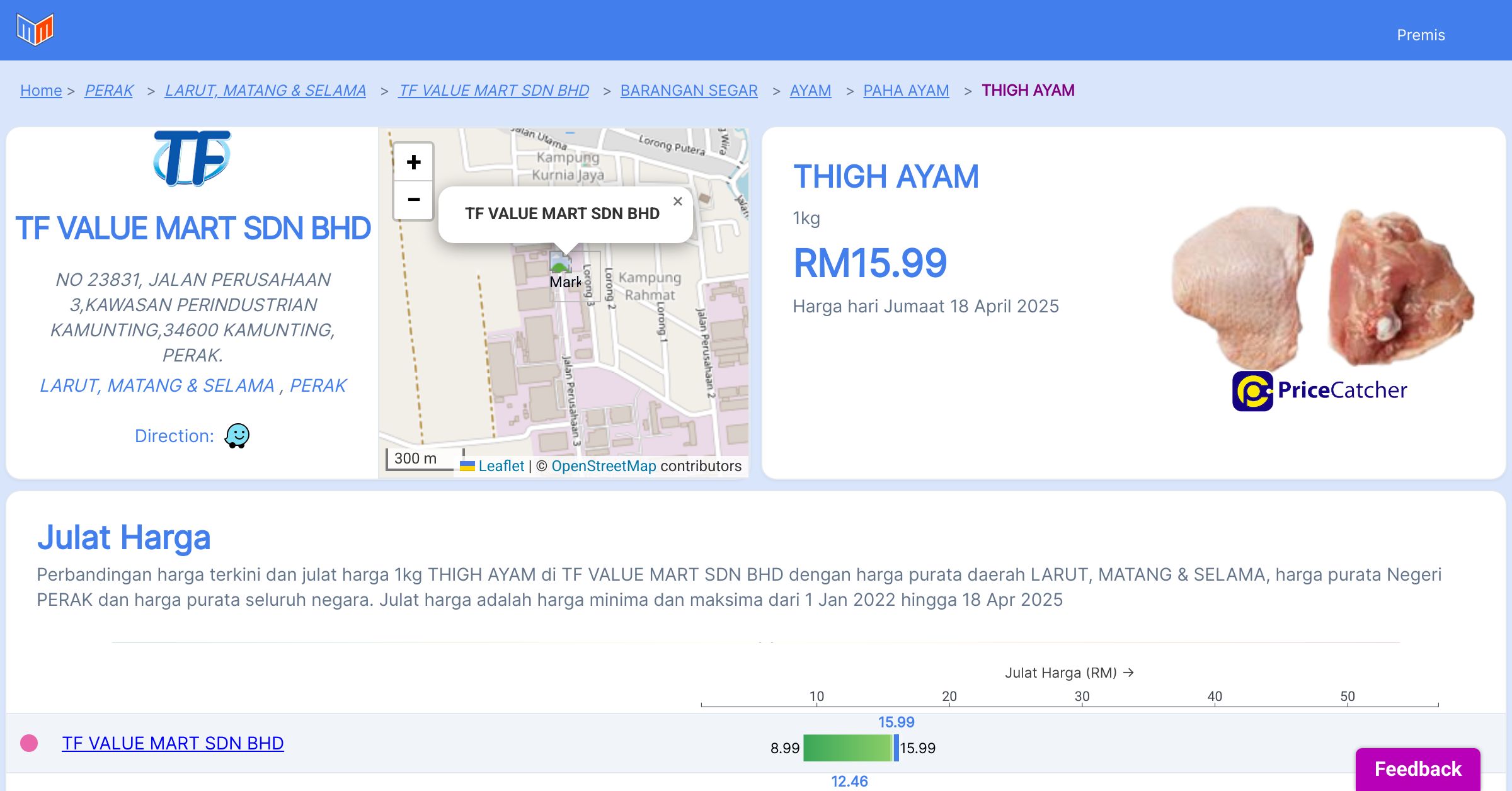Open TF VALUE MART SDN BHD breadcrumb

point(494,91)
